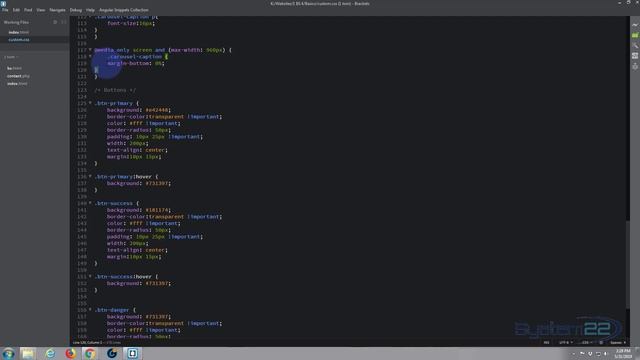Screen dimensions: 640x360
Task: Open bs.html in the project tree
Action: click(x=14, y=68)
